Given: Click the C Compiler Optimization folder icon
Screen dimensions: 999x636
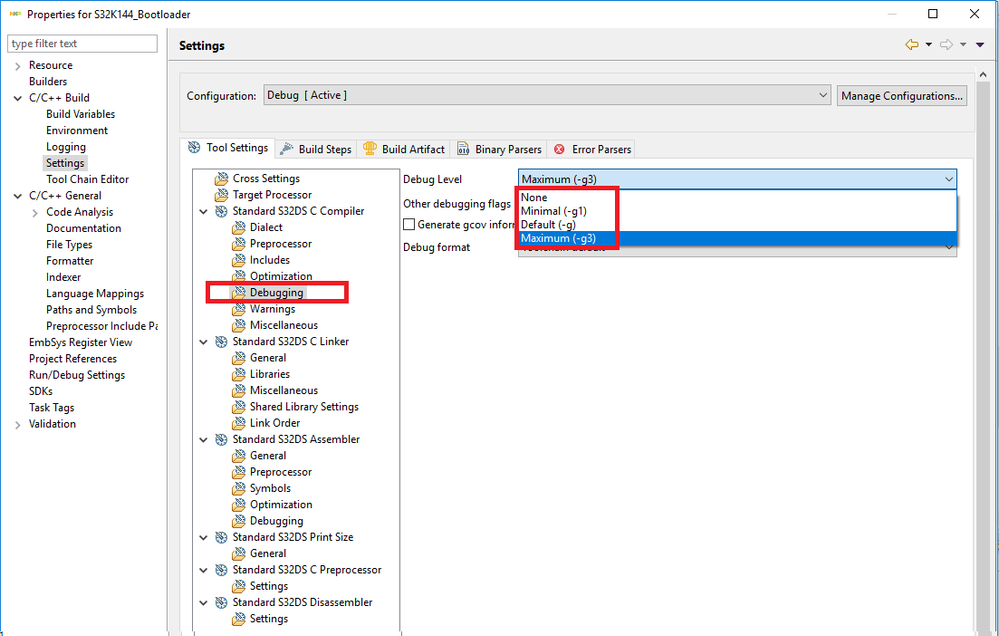Looking at the screenshot, I should (x=238, y=277).
